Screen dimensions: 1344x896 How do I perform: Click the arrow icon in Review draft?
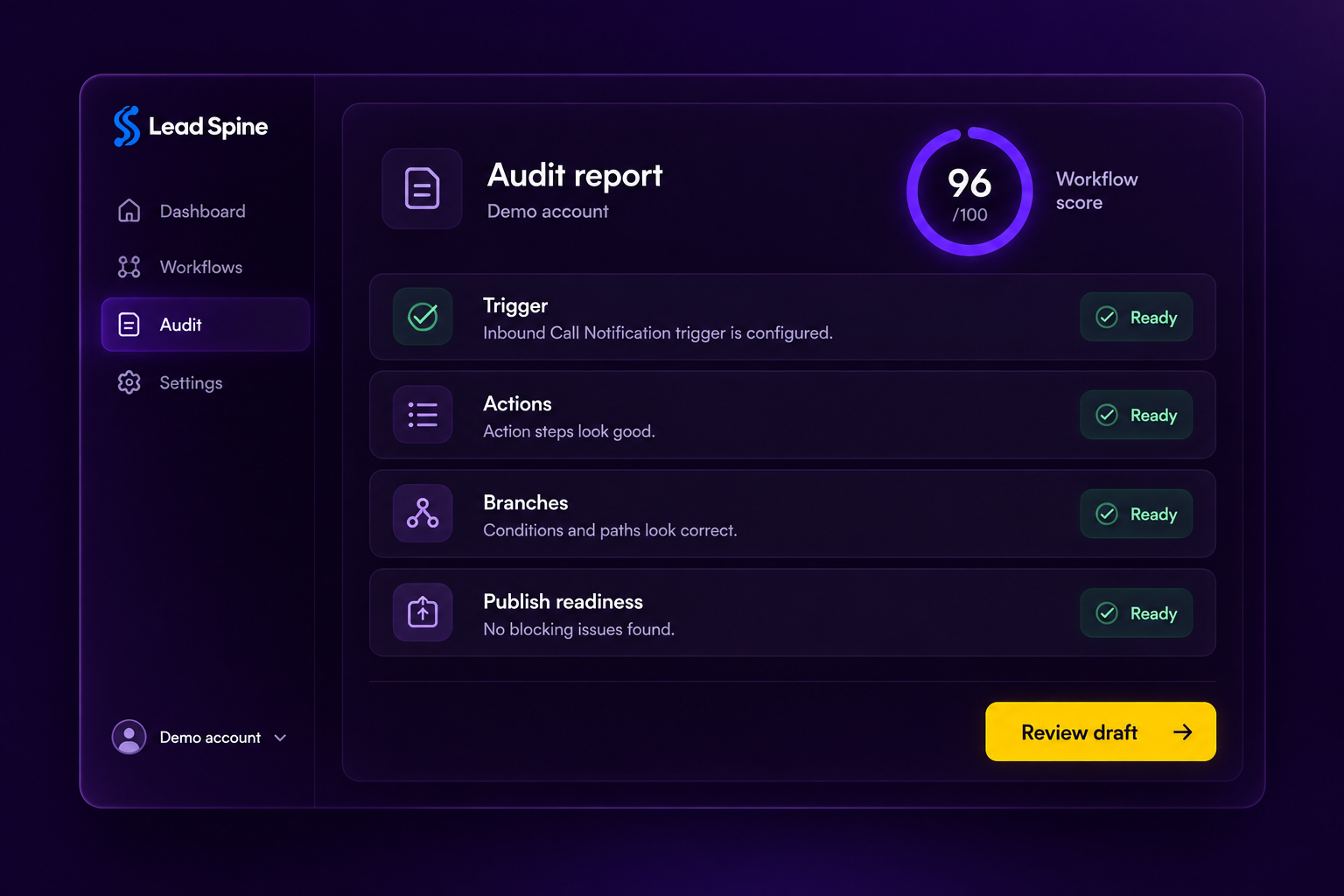(x=1182, y=731)
